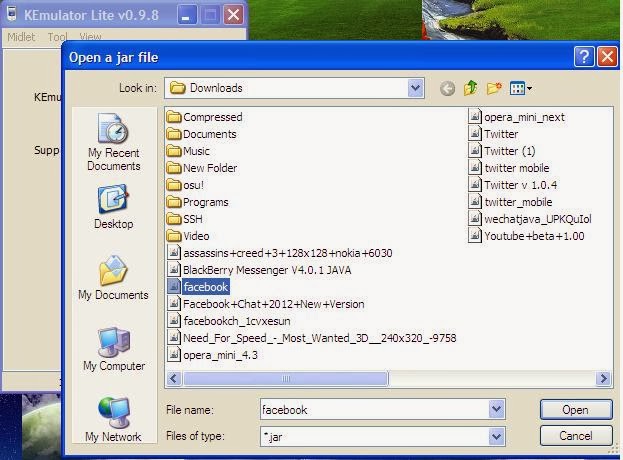Screen dimensions: 623x460
Task: Select the New Folder folder
Action: point(202,168)
